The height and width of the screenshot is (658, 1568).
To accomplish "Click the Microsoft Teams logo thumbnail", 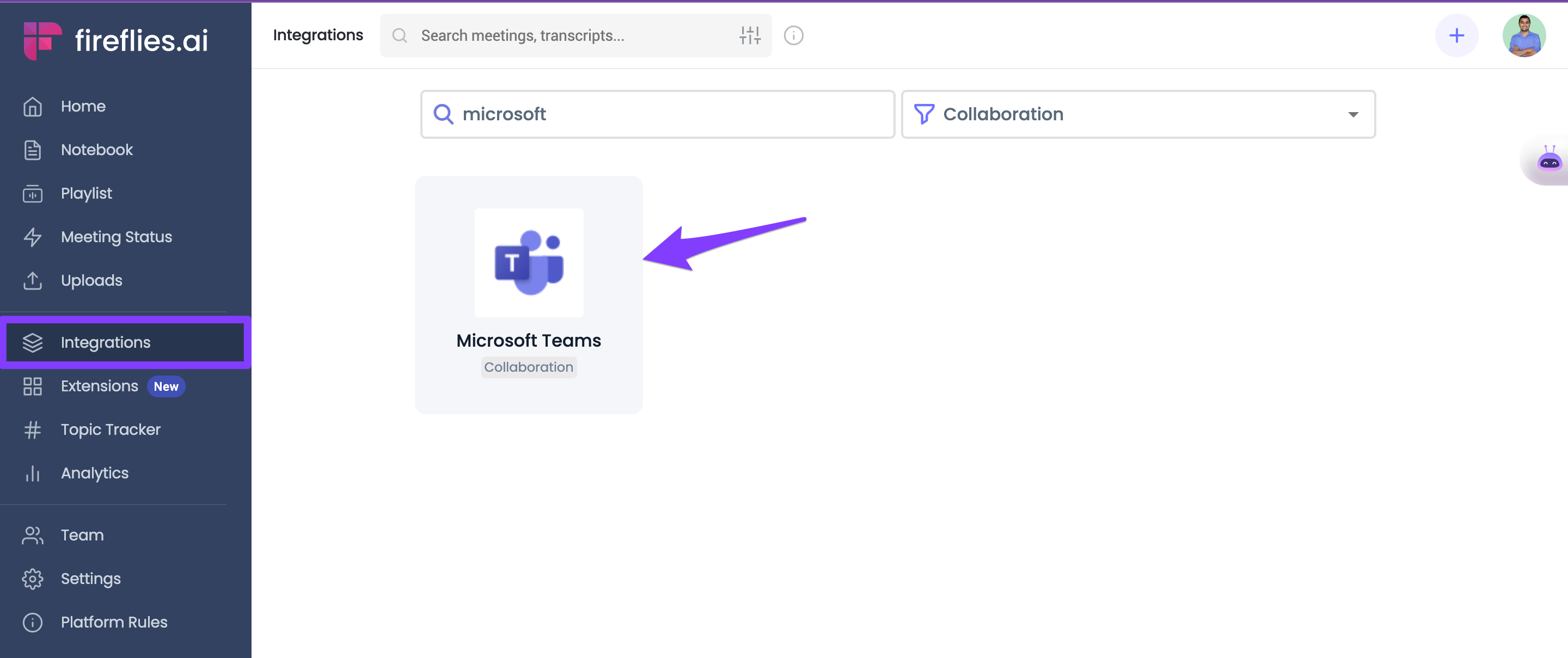I will point(529,263).
